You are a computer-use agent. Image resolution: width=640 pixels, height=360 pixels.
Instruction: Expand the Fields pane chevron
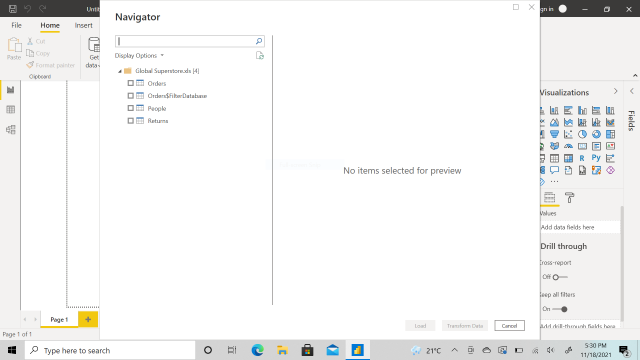pos(632,91)
